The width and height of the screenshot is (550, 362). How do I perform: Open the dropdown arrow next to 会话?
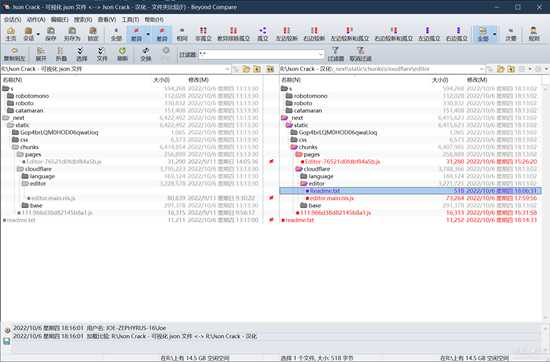click(x=38, y=34)
